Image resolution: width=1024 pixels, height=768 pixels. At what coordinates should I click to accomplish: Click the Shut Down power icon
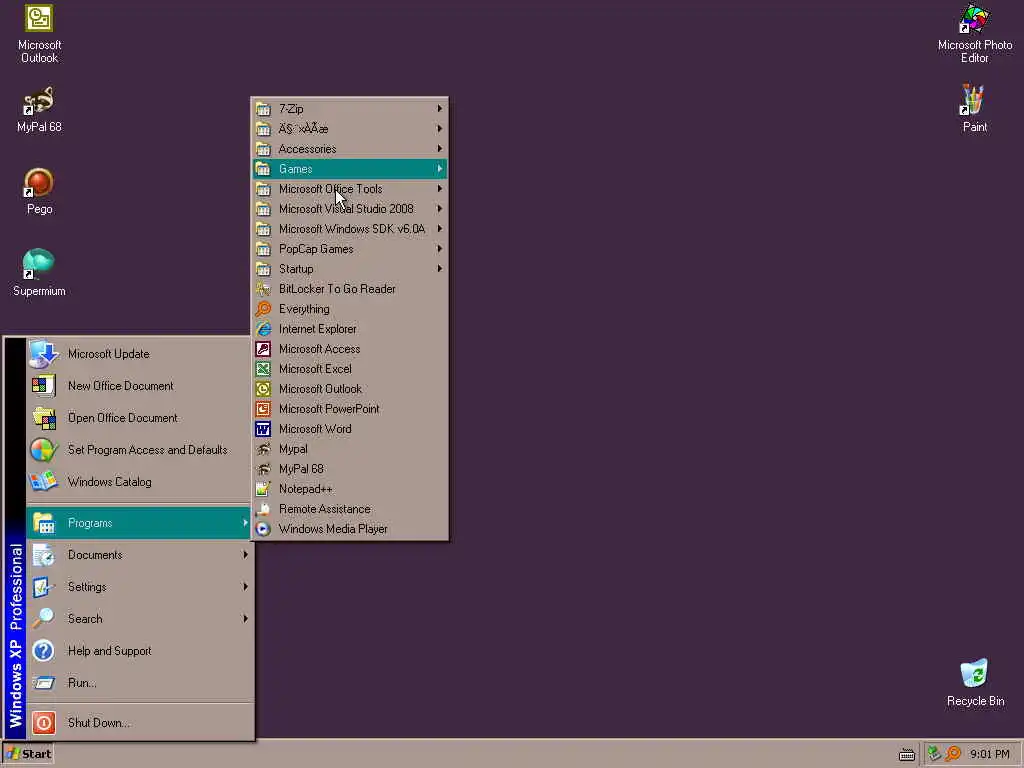44,722
